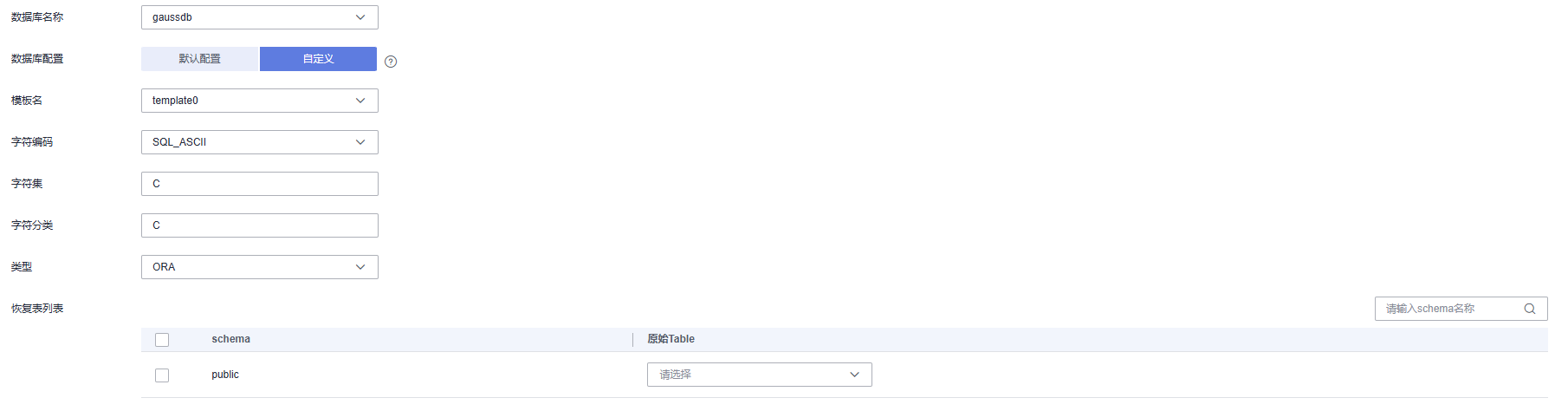Click the chevron in 请选择 table selector
This screenshot has width=1568, height=411.
coord(854,375)
